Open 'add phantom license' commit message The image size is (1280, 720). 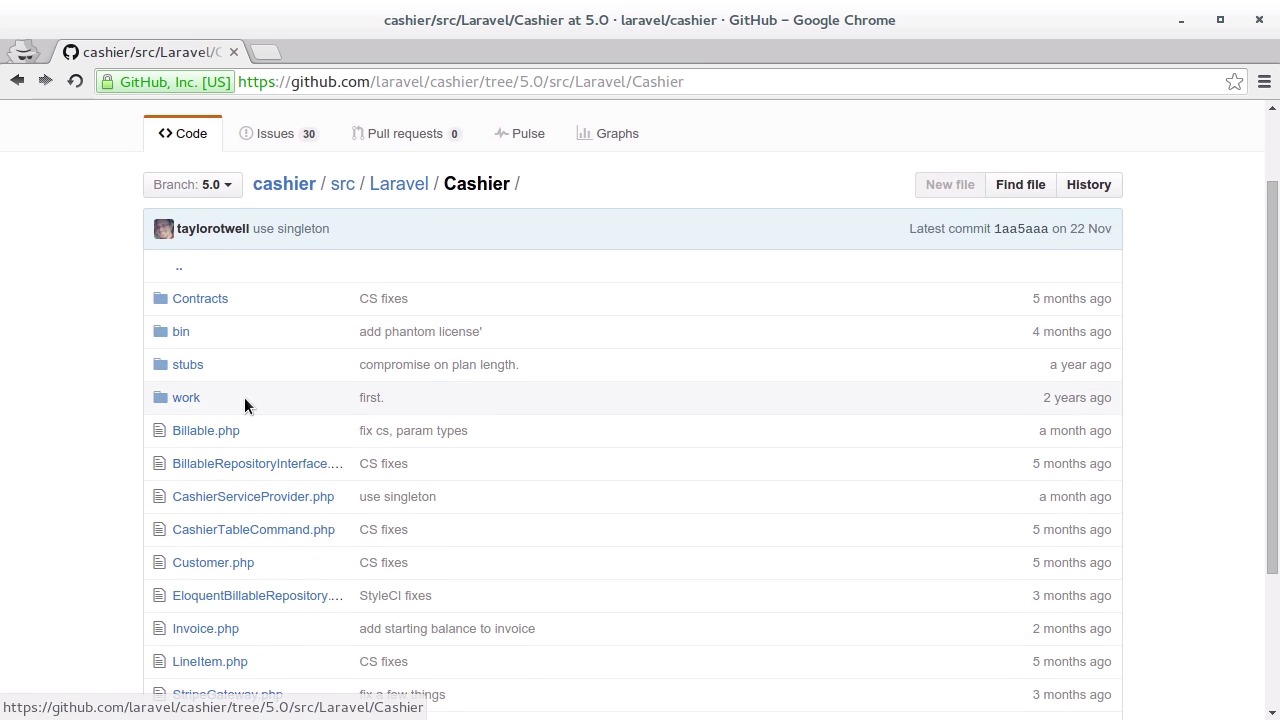pyautogui.click(x=420, y=331)
